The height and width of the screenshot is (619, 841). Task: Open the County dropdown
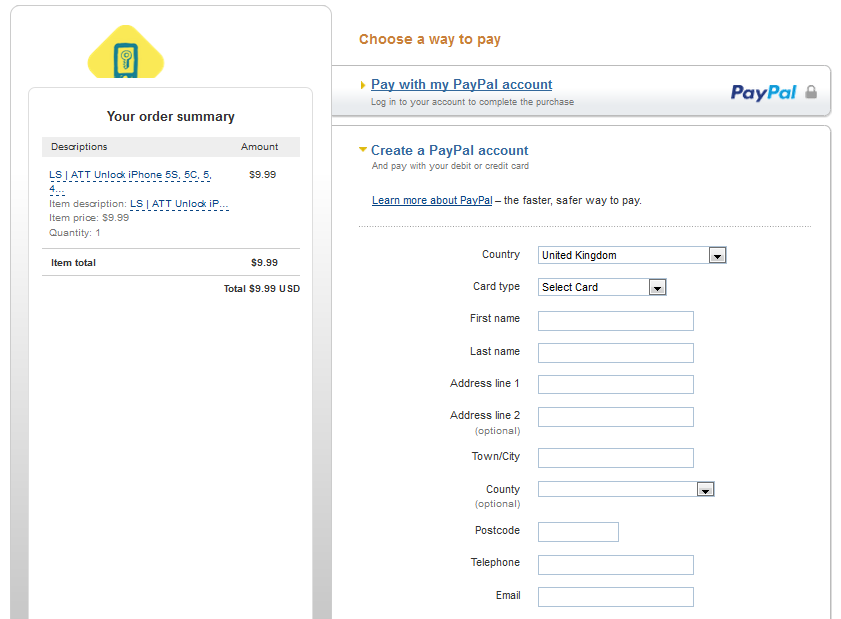tap(625, 489)
